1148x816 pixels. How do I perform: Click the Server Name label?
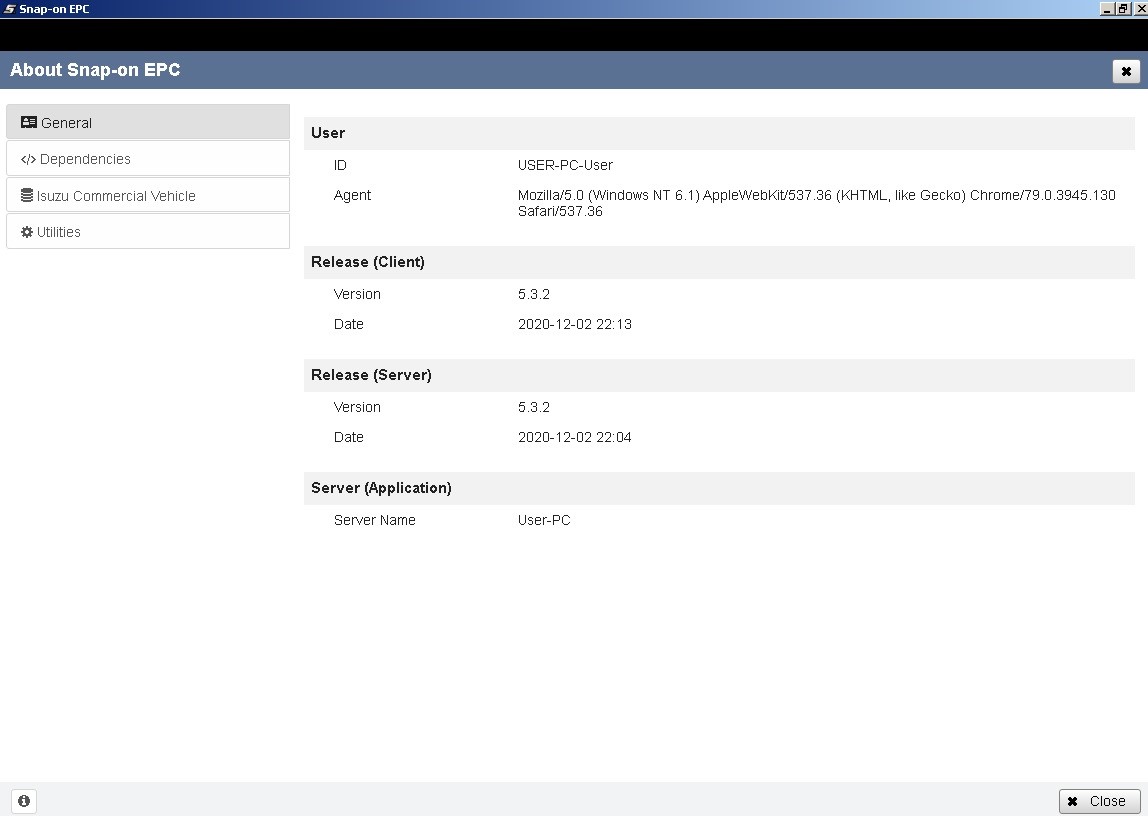point(374,520)
